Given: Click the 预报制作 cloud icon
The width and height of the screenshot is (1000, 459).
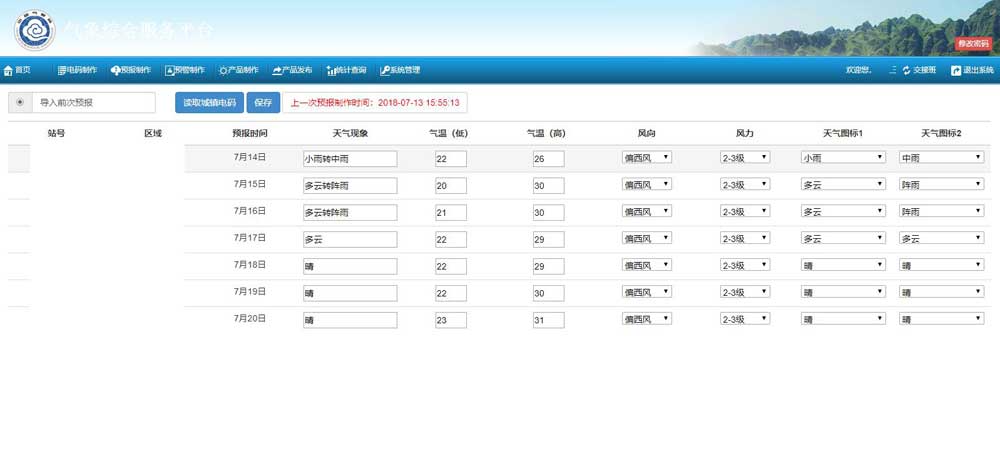Looking at the screenshot, I should tap(115, 71).
